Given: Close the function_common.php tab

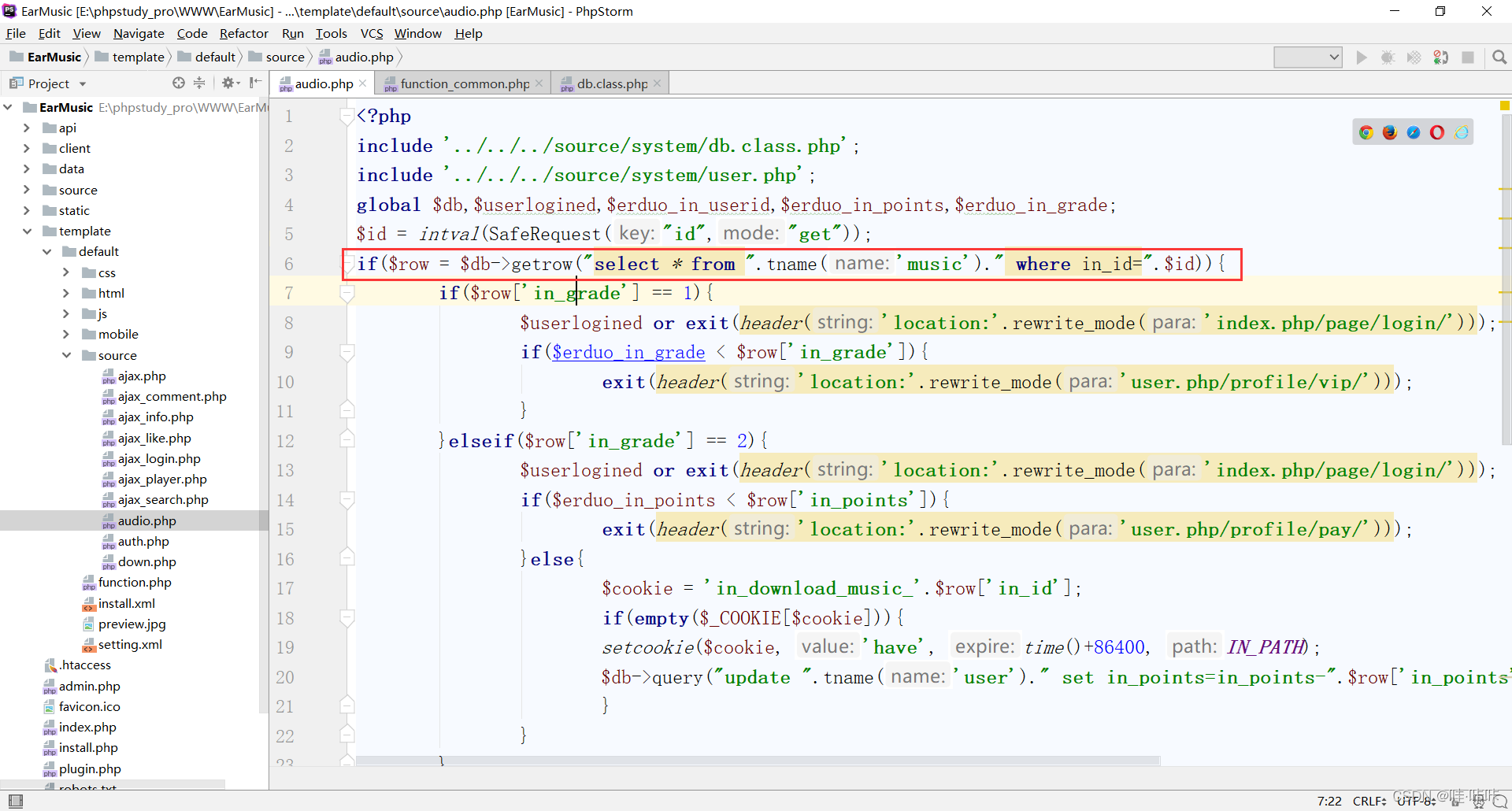Looking at the screenshot, I should click(x=539, y=83).
